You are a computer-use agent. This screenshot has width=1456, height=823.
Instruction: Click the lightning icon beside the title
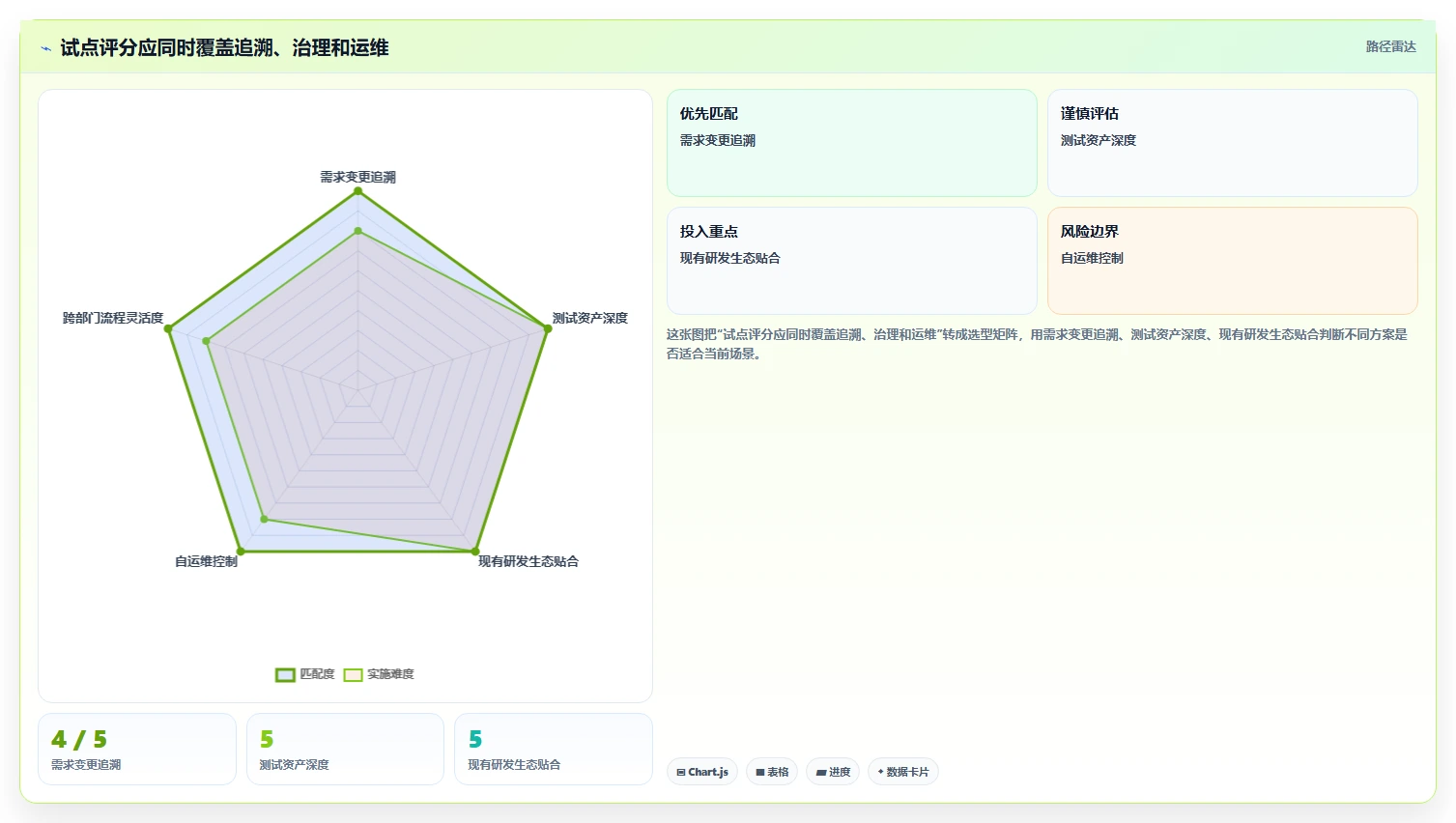pyautogui.click(x=45, y=48)
